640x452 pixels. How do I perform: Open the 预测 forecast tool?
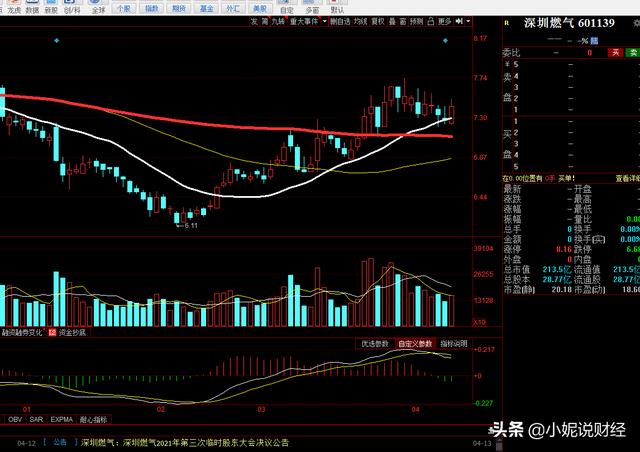click(417, 21)
